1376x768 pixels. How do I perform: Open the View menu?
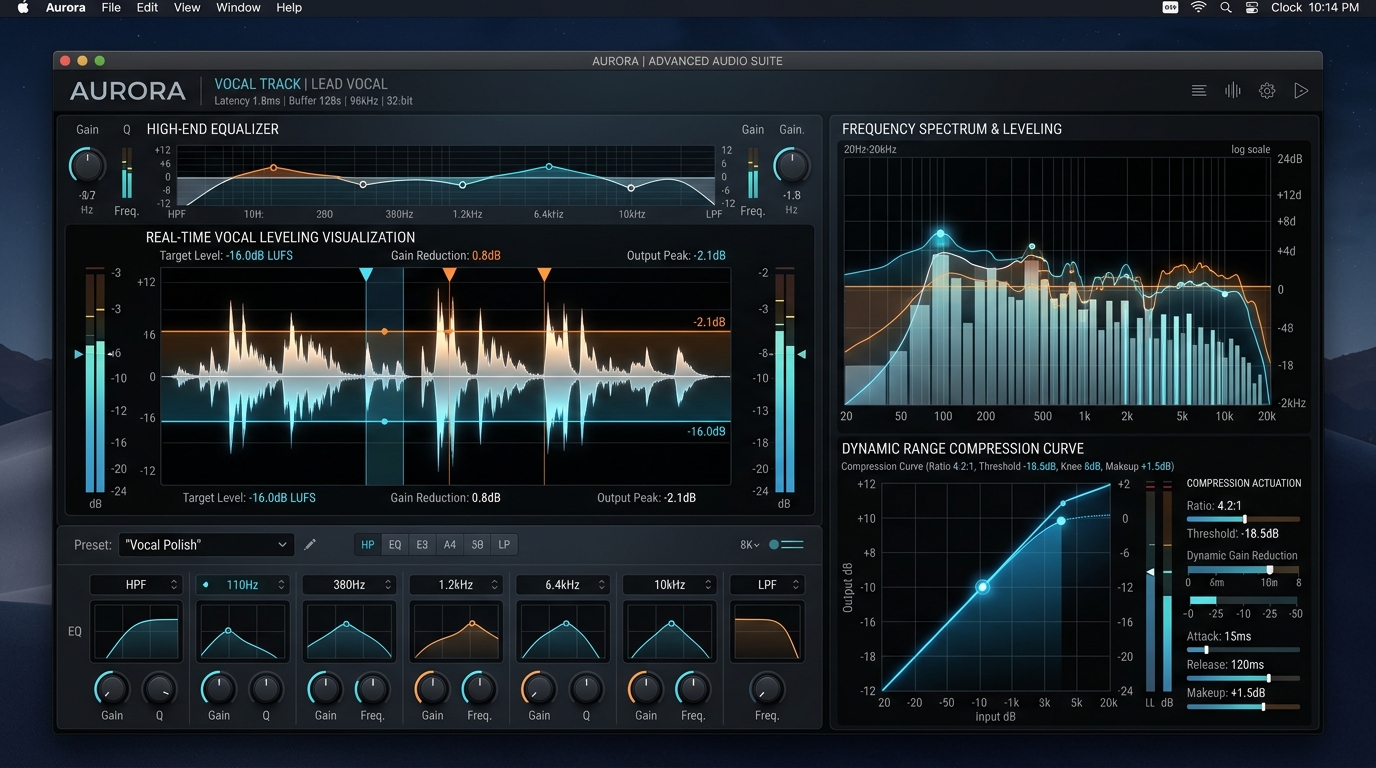coord(187,7)
